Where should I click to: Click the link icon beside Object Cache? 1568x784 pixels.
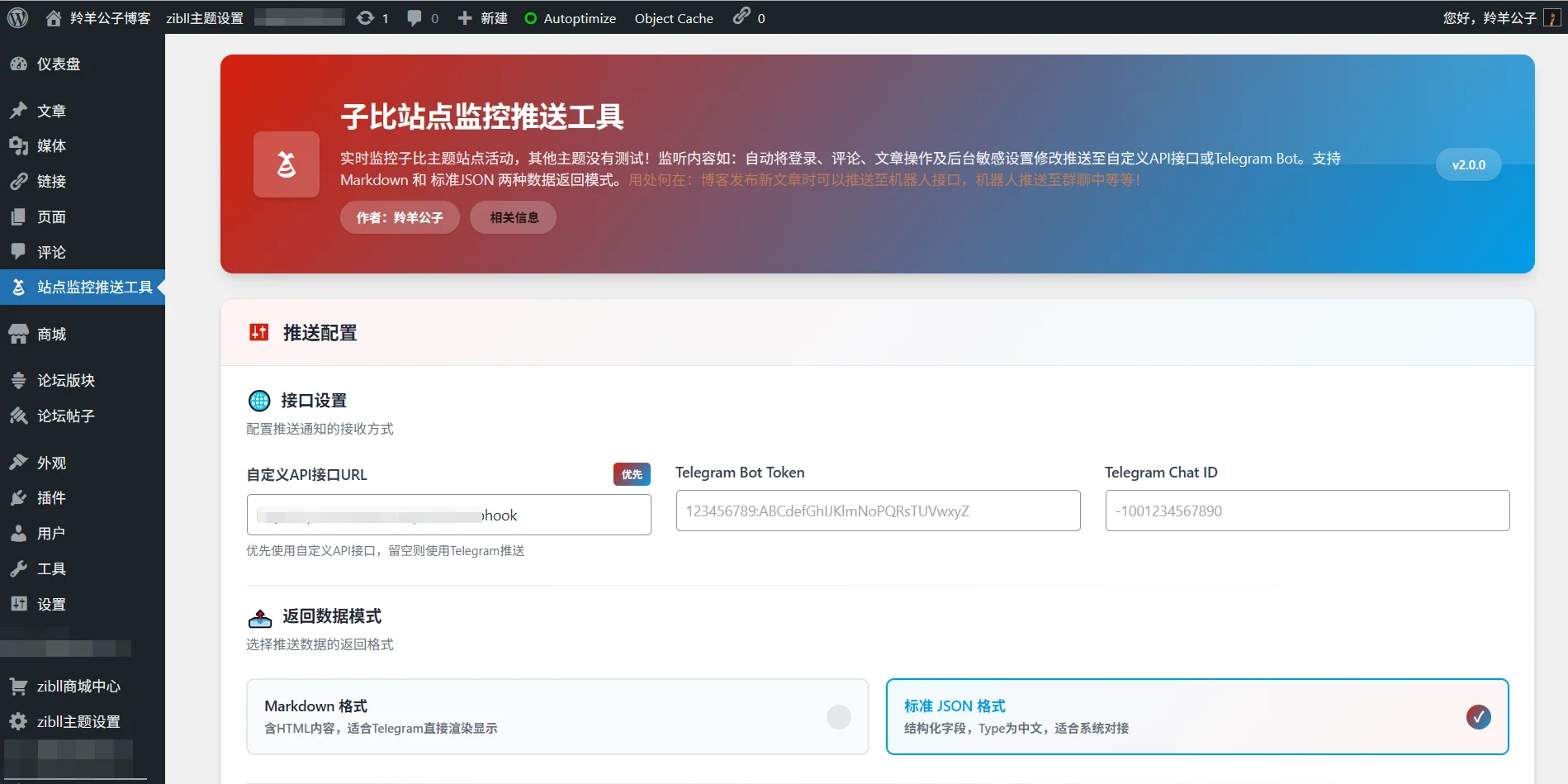click(741, 16)
